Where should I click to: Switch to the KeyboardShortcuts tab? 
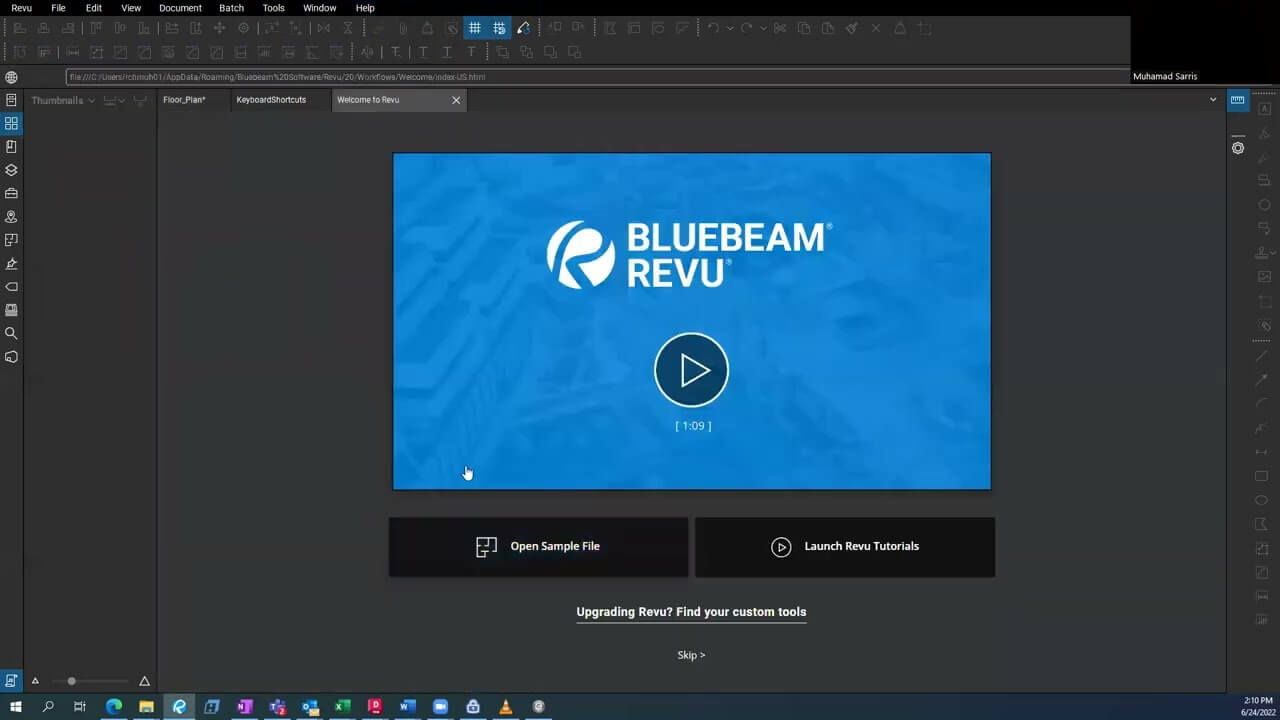tap(279, 100)
